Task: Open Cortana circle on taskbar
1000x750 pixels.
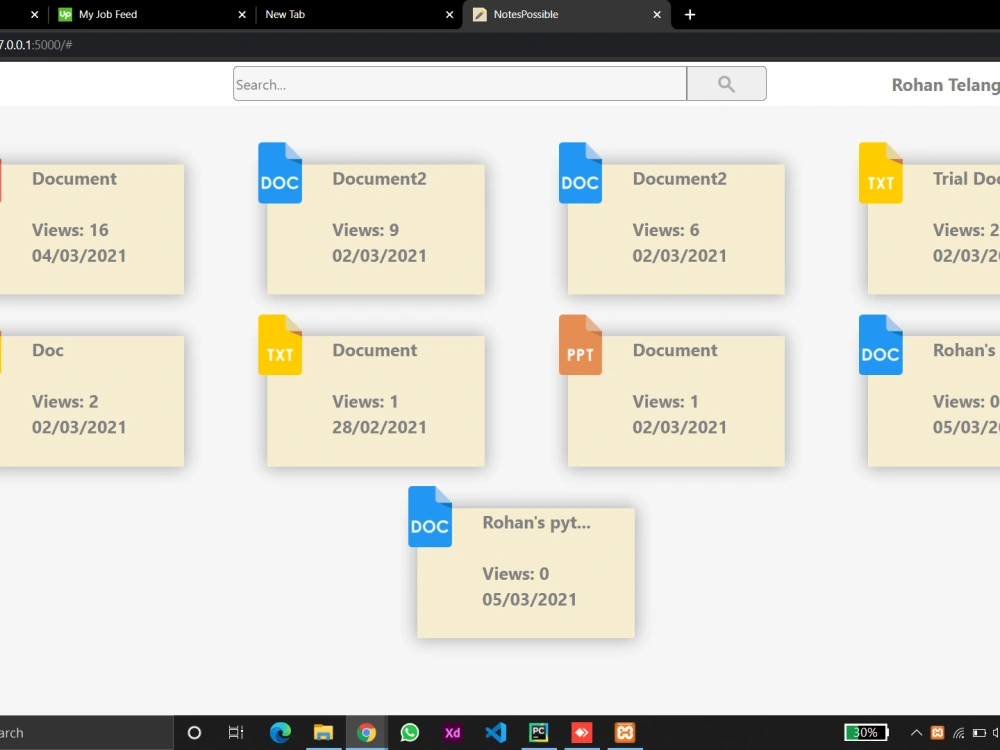Action: coord(195,733)
